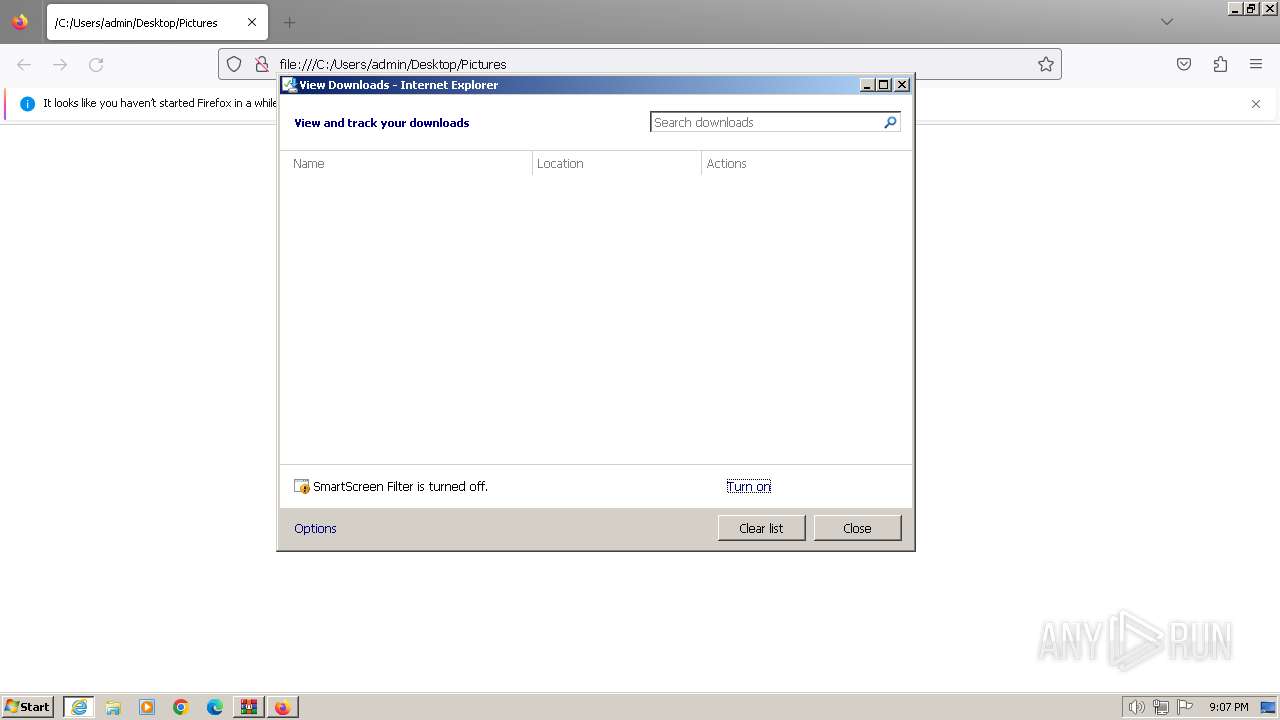Launch Microsoft Edge from the taskbar

click(x=215, y=707)
